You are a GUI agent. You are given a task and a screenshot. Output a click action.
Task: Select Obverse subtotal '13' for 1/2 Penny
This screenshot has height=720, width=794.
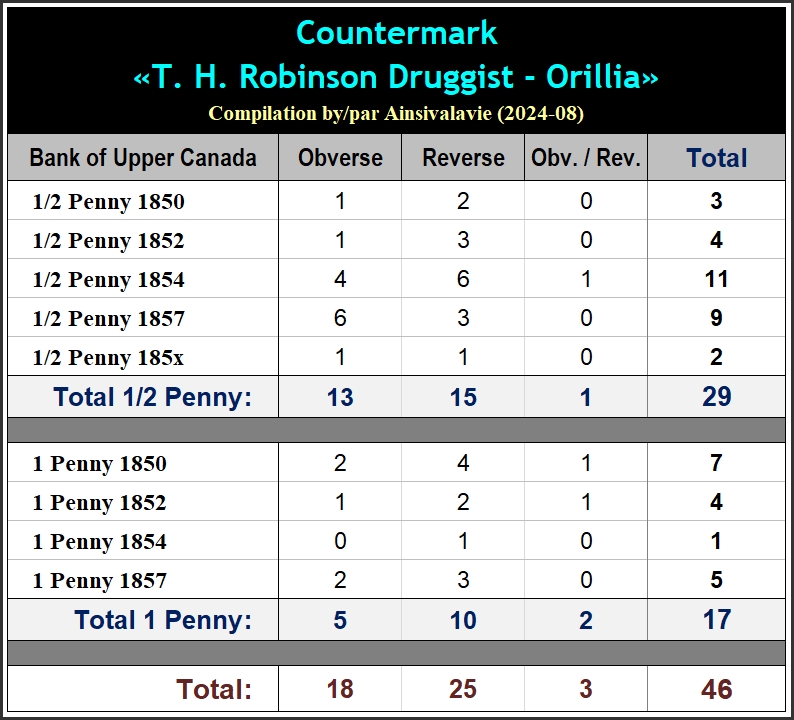[x=340, y=397]
